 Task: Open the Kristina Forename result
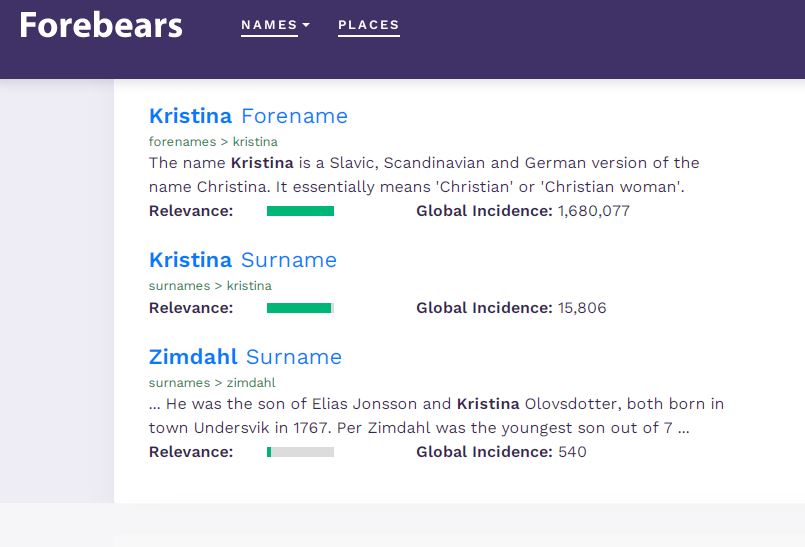(248, 116)
